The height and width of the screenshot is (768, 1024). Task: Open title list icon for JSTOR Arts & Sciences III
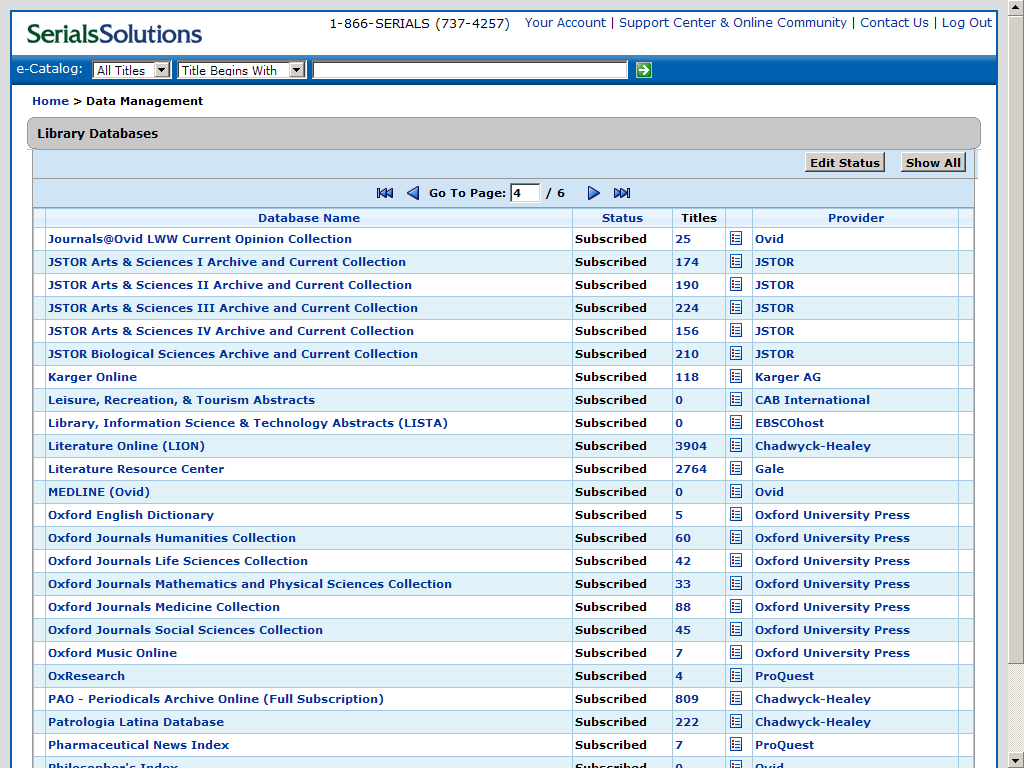(x=736, y=307)
